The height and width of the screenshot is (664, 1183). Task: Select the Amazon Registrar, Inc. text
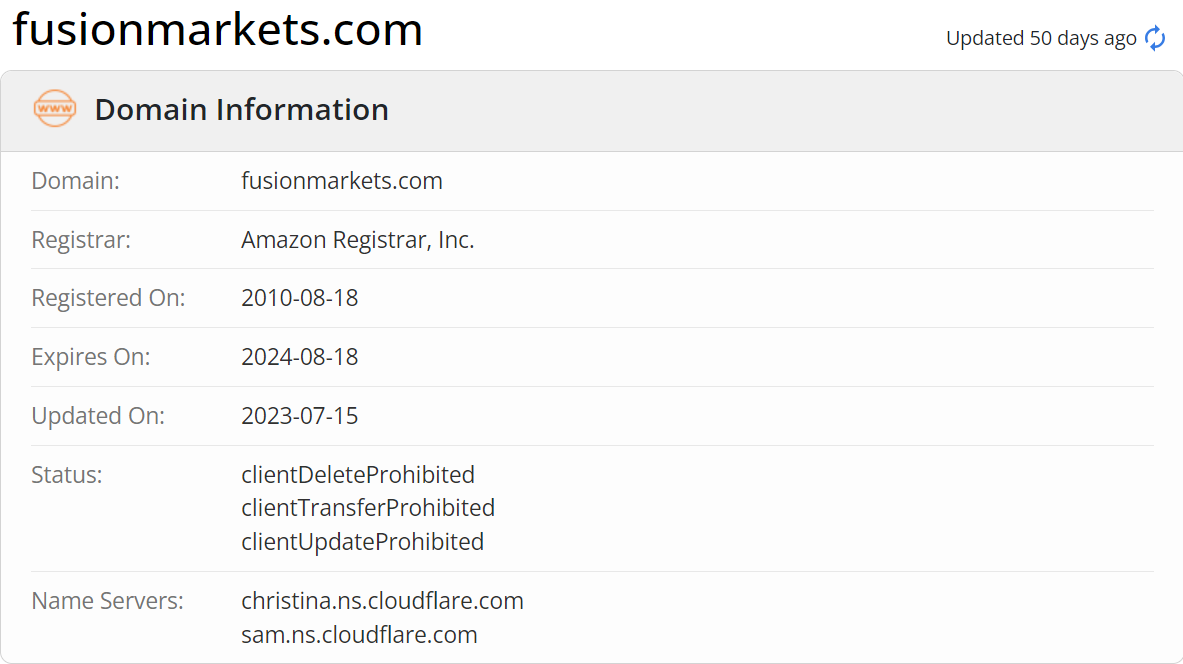(x=358, y=240)
